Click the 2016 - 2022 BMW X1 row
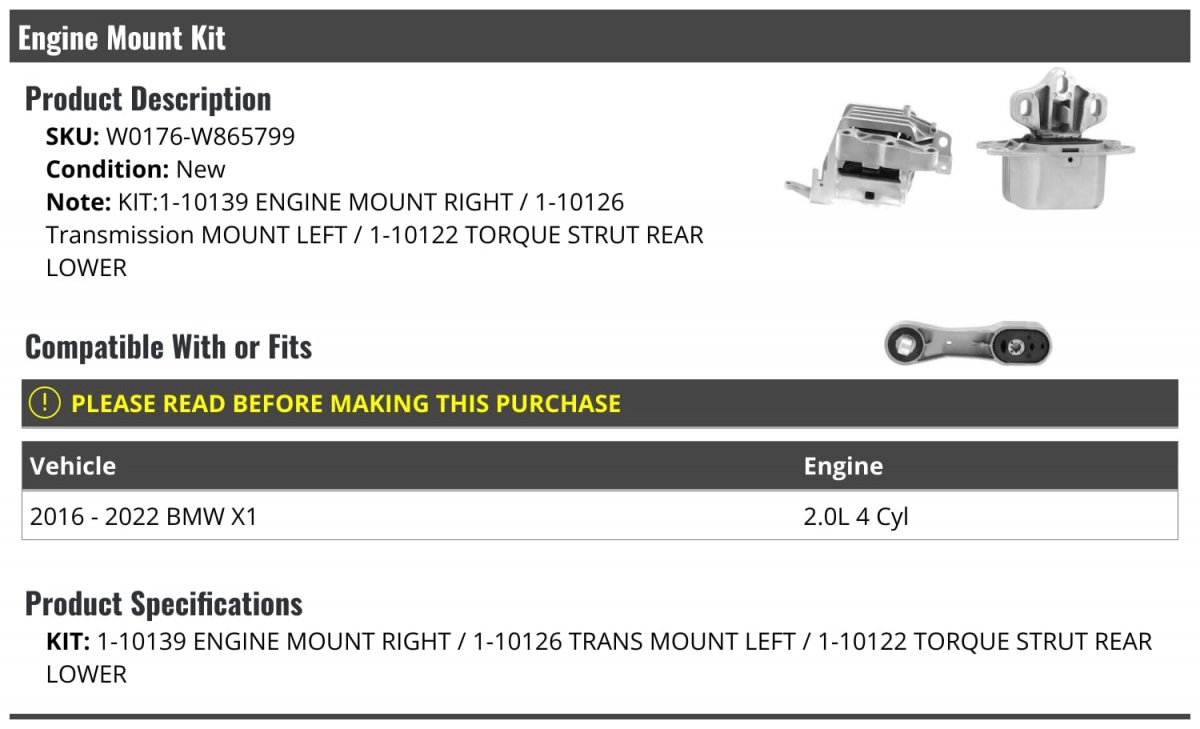 click(600, 517)
